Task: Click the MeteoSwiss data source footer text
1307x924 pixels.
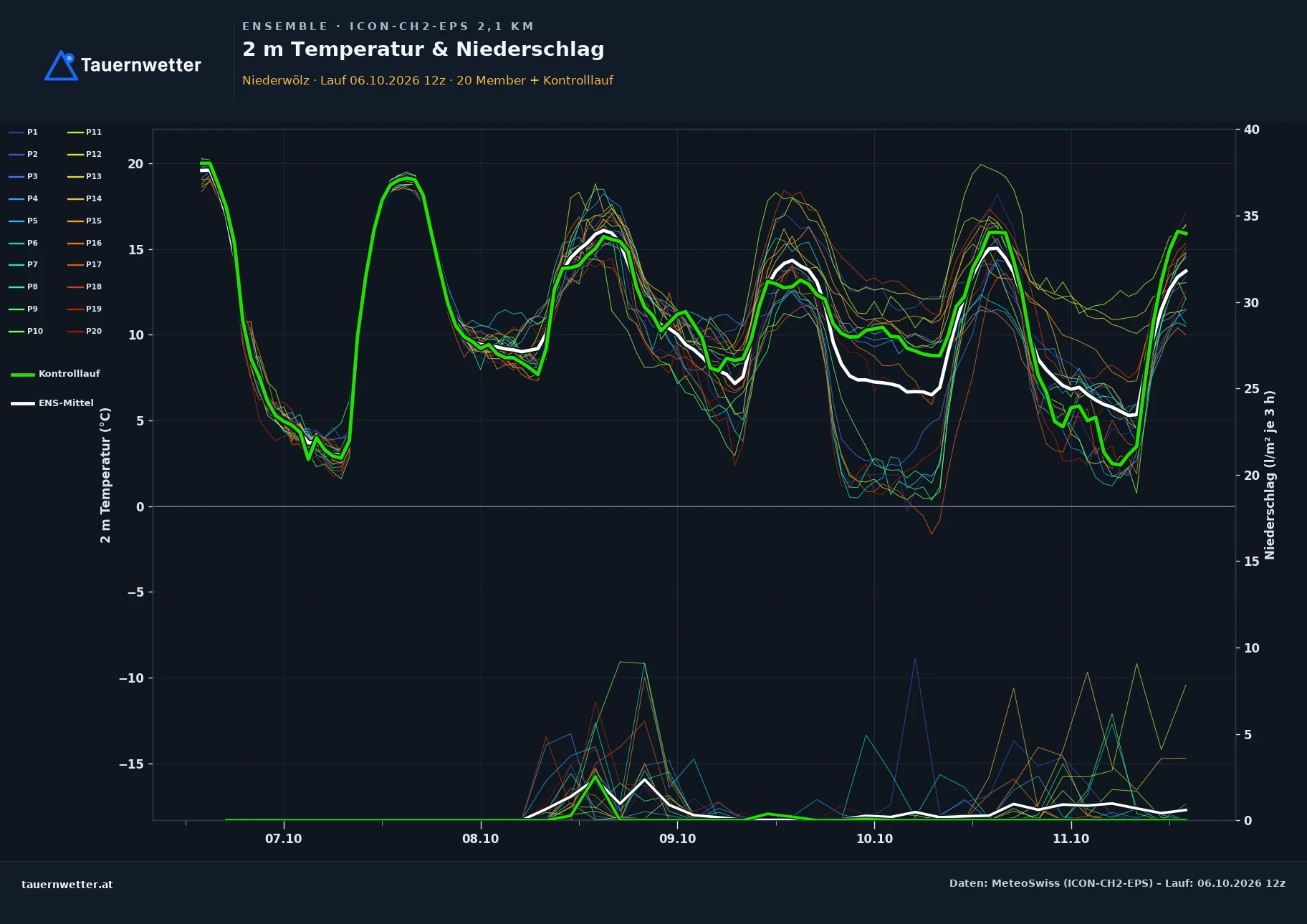Action: [1117, 883]
